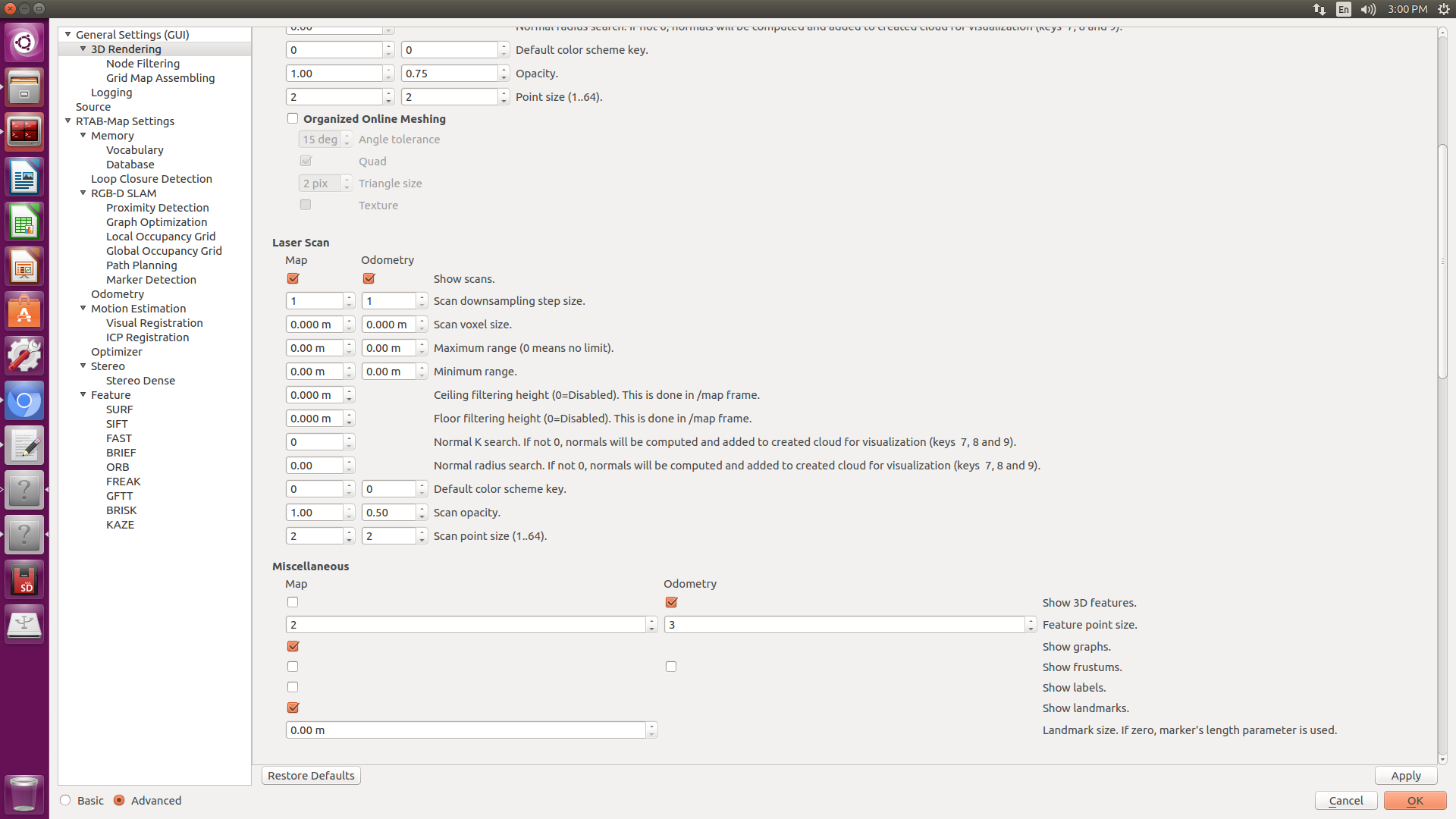Collapse RTAB-Map Settings tree node

[x=67, y=121]
